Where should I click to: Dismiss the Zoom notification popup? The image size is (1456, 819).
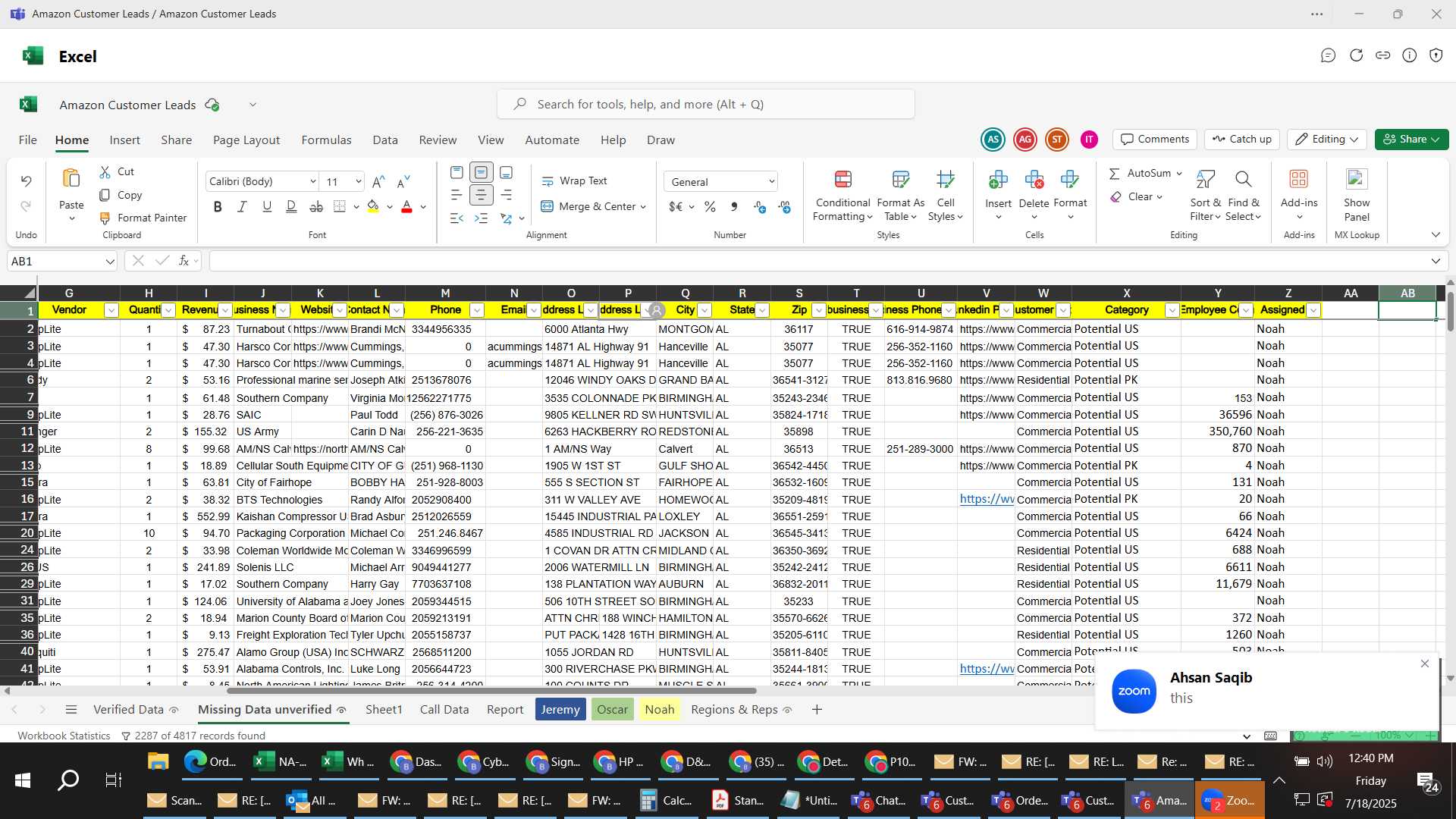1424,664
